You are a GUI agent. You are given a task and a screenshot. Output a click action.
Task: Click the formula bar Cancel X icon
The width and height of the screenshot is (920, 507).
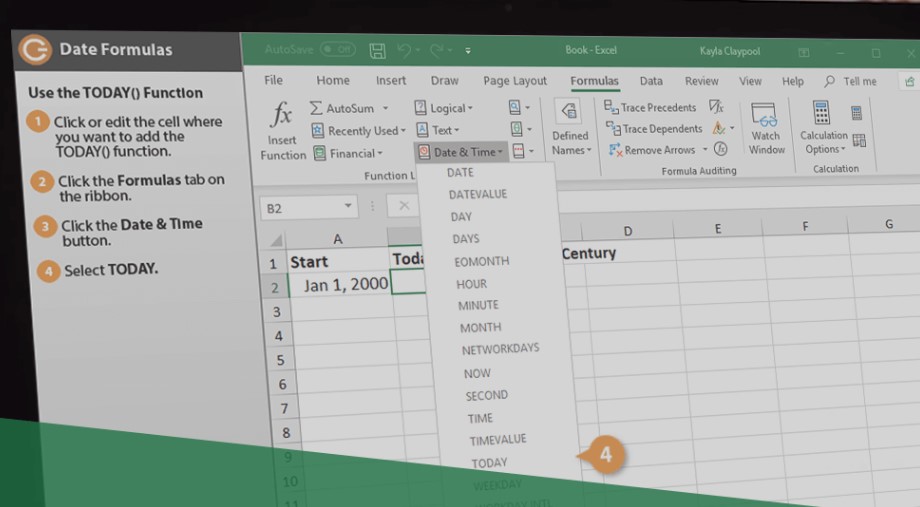click(x=404, y=205)
